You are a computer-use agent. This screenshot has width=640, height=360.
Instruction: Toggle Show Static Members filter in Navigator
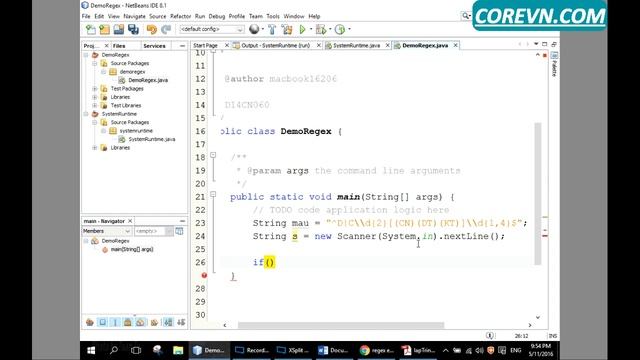115,322
